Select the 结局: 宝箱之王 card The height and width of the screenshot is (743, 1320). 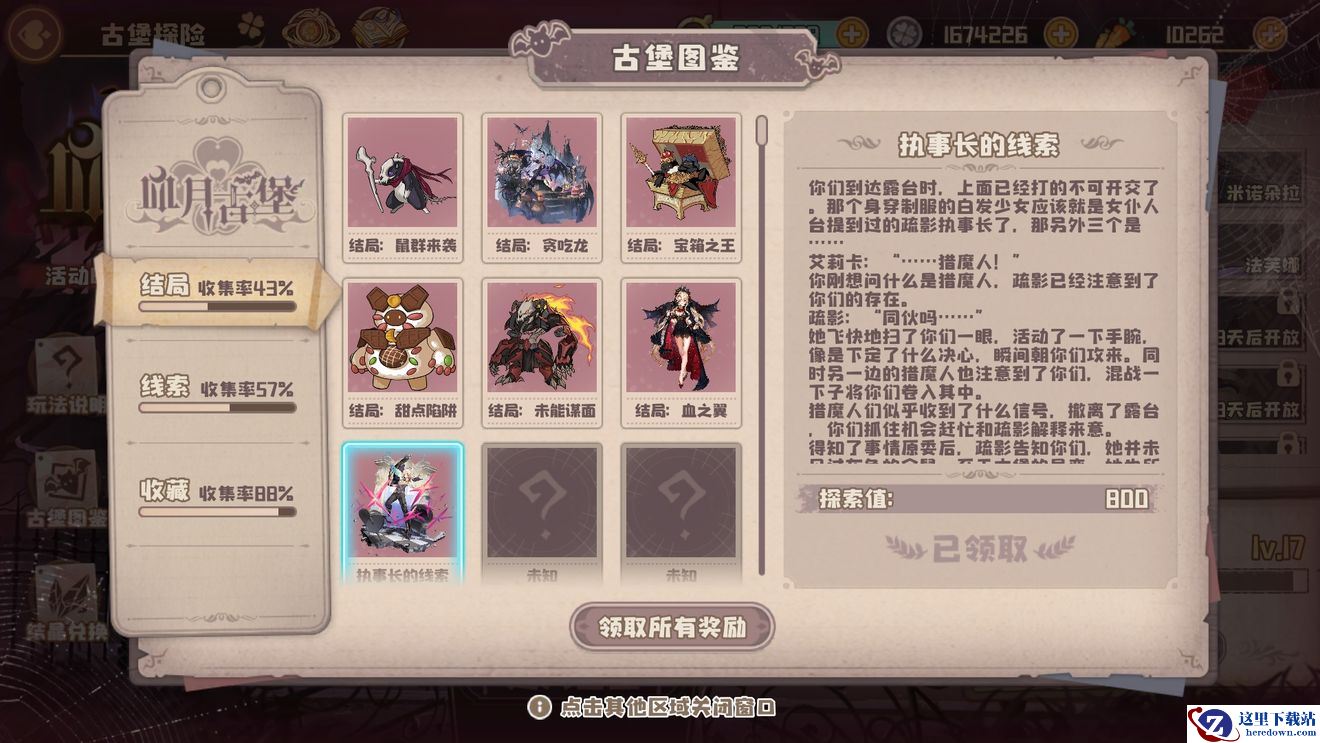pyautogui.click(x=681, y=187)
